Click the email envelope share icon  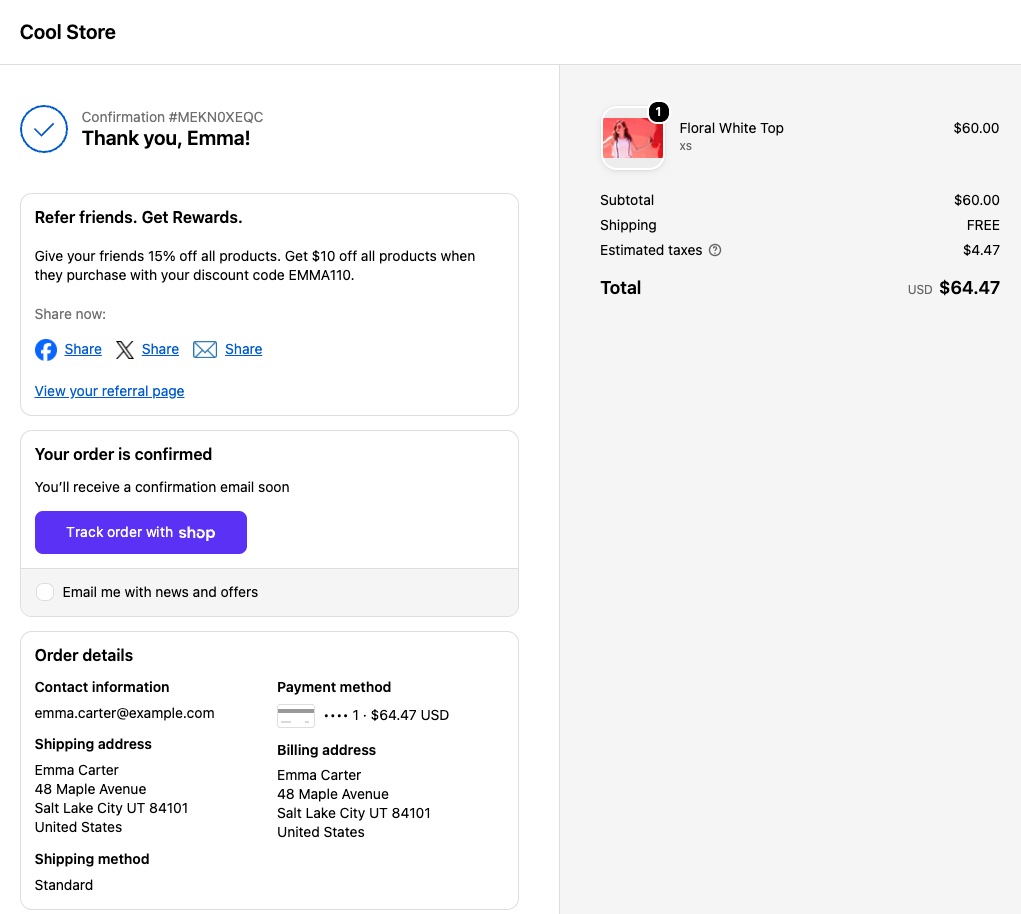point(204,350)
